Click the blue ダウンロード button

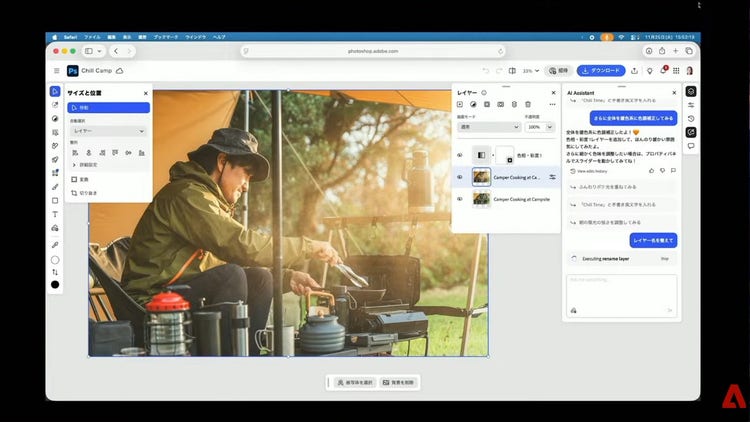point(601,71)
